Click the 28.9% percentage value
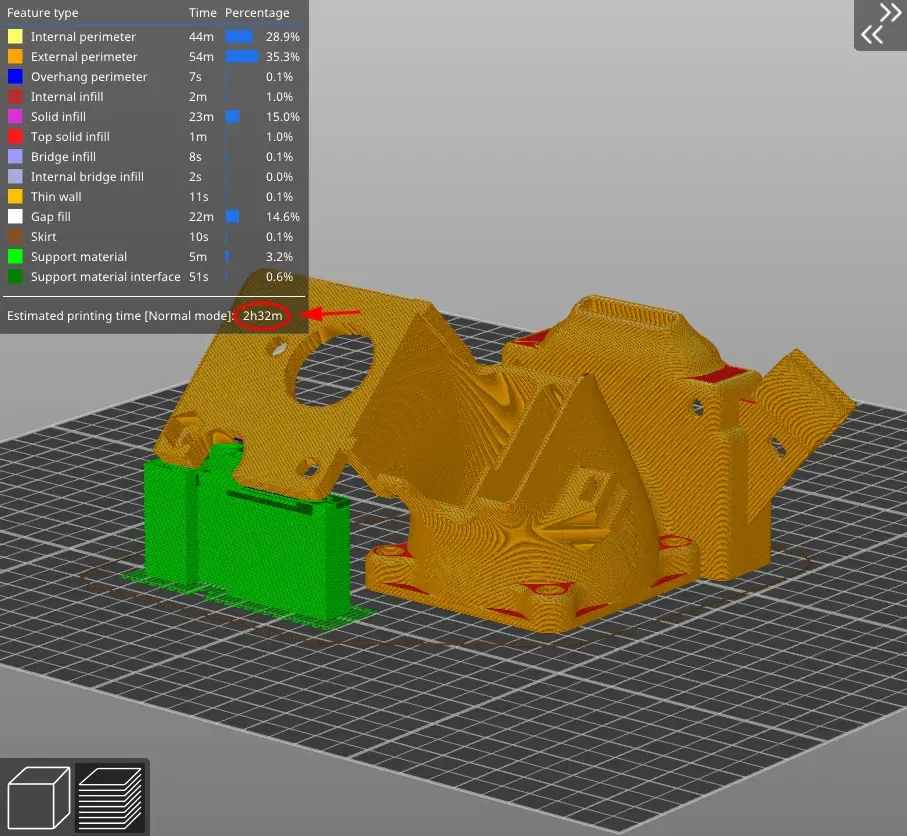This screenshot has height=836, width=907. click(x=283, y=36)
